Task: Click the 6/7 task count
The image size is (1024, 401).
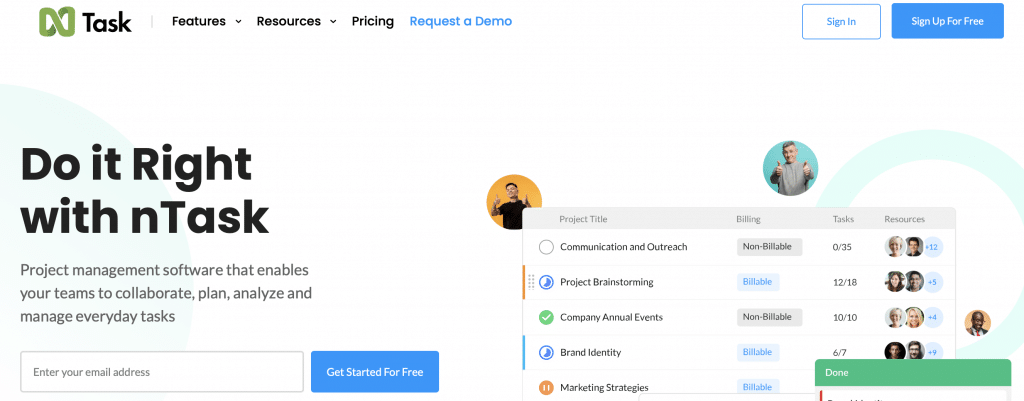Action: click(x=840, y=353)
